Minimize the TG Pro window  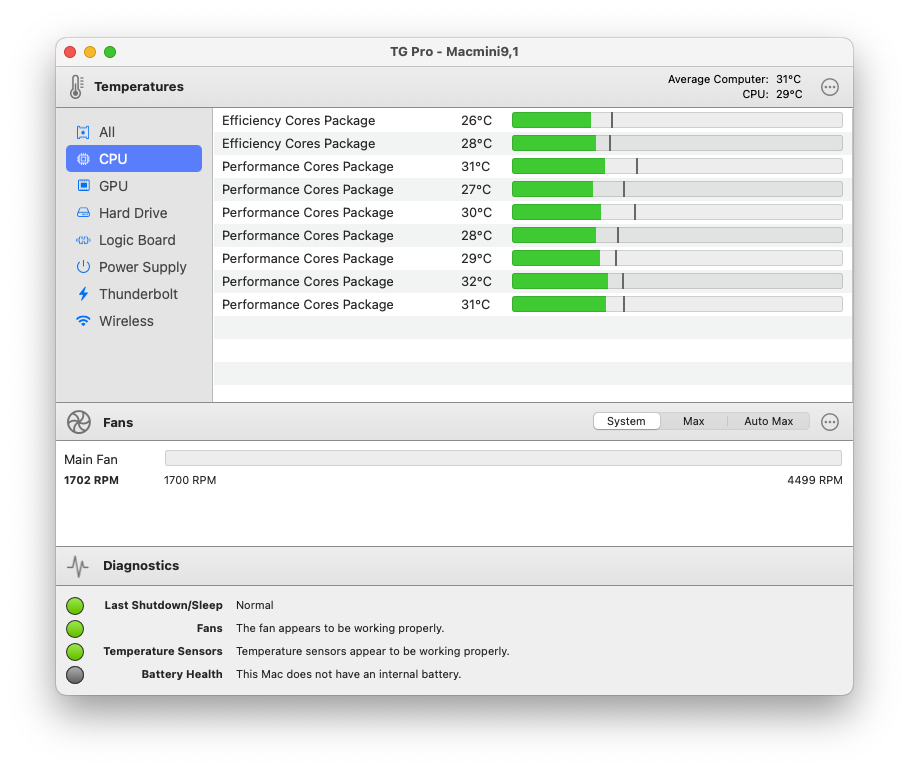(90, 52)
